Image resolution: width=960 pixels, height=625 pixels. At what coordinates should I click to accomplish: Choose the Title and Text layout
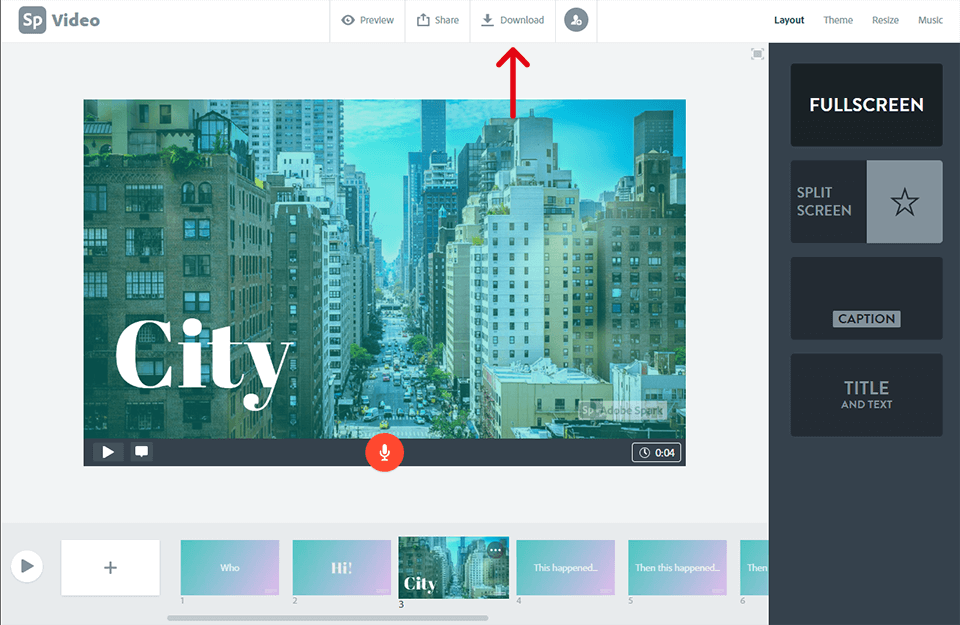[x=866, y=395]
